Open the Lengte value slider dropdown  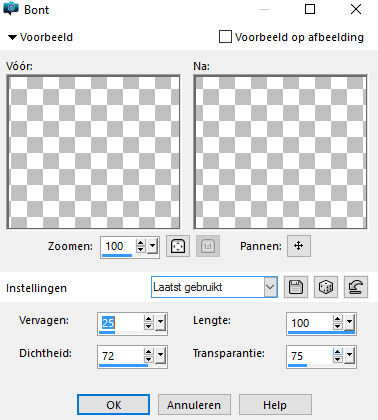coord(349,322)
